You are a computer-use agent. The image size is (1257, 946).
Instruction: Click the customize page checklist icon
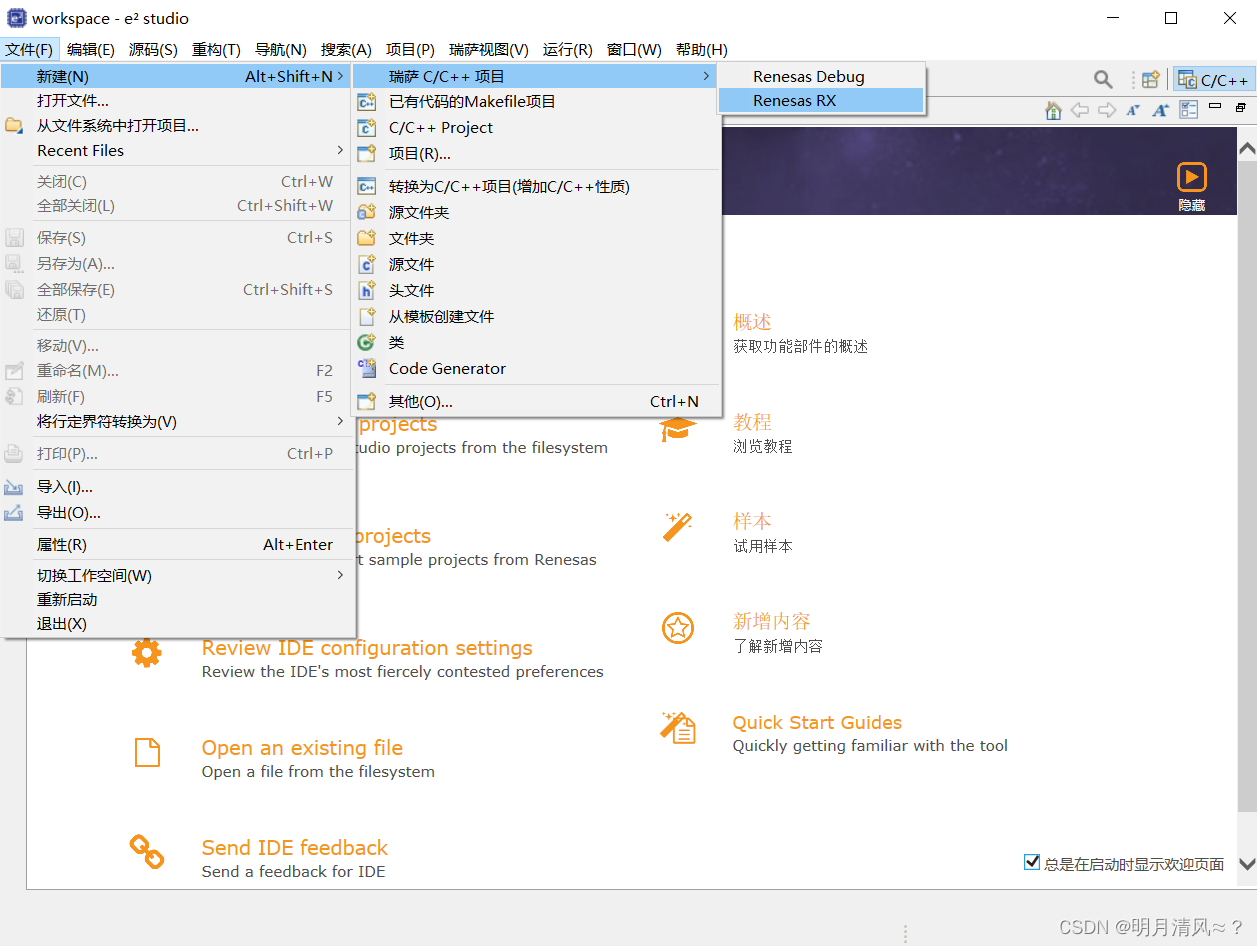pyautogui.click(x=1188, y=110)
